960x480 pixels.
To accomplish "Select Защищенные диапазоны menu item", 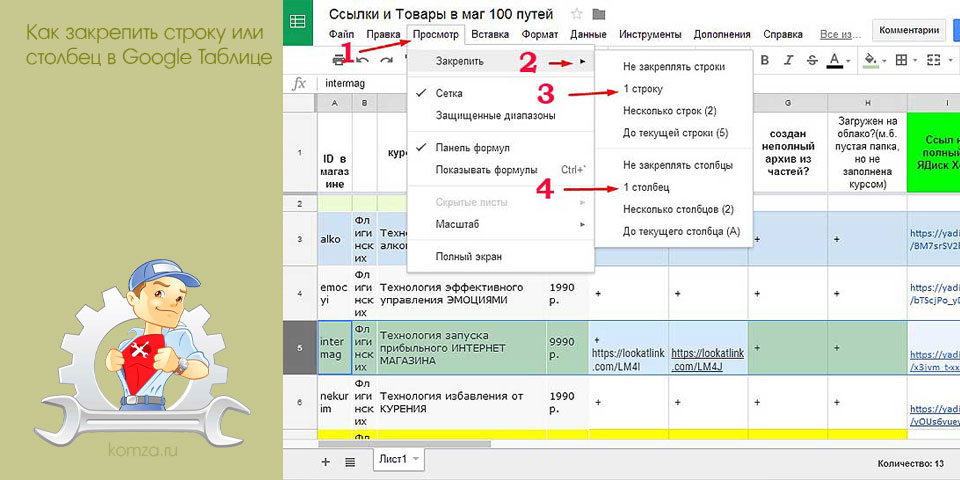I will click(501, 115).
